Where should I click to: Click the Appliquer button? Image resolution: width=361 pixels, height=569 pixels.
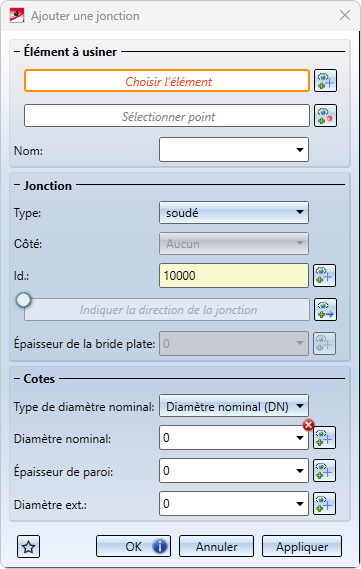click(302, 546)
